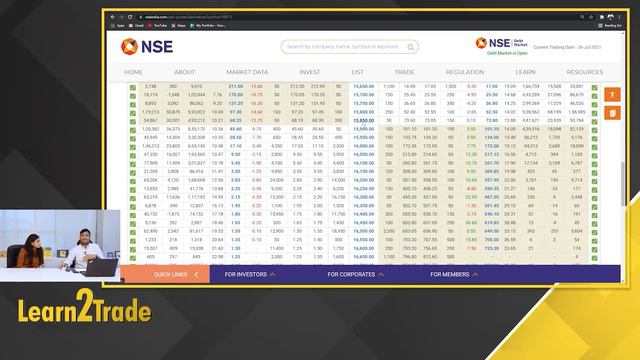Click the Current Trading Date text
This screenshot has width=640, height=360.
(567, 47)
